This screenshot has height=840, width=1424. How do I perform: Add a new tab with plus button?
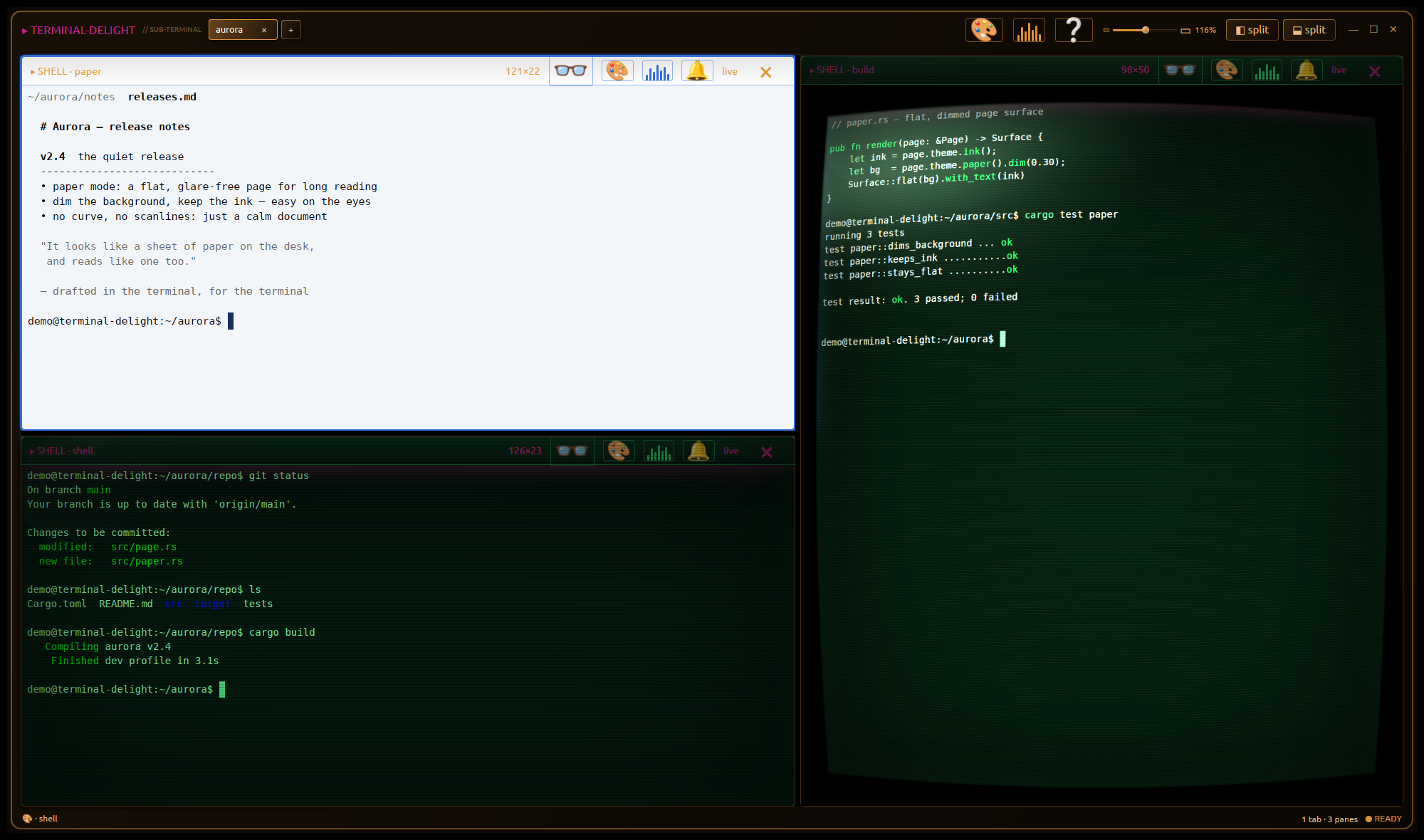(x=291, y=30)
